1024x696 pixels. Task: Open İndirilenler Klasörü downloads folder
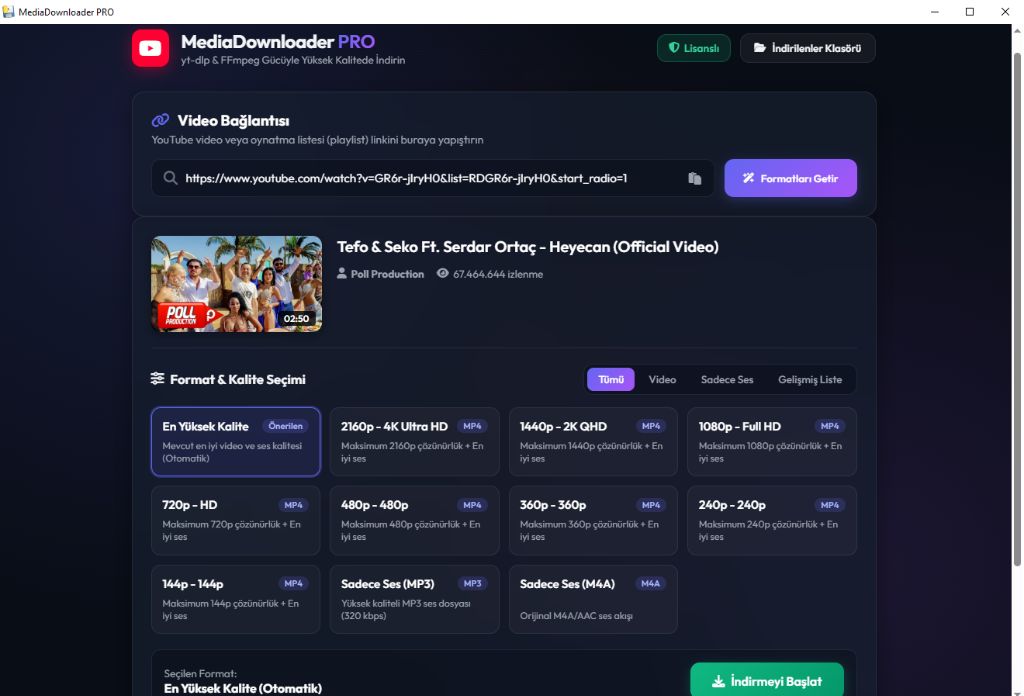point(807,48)
